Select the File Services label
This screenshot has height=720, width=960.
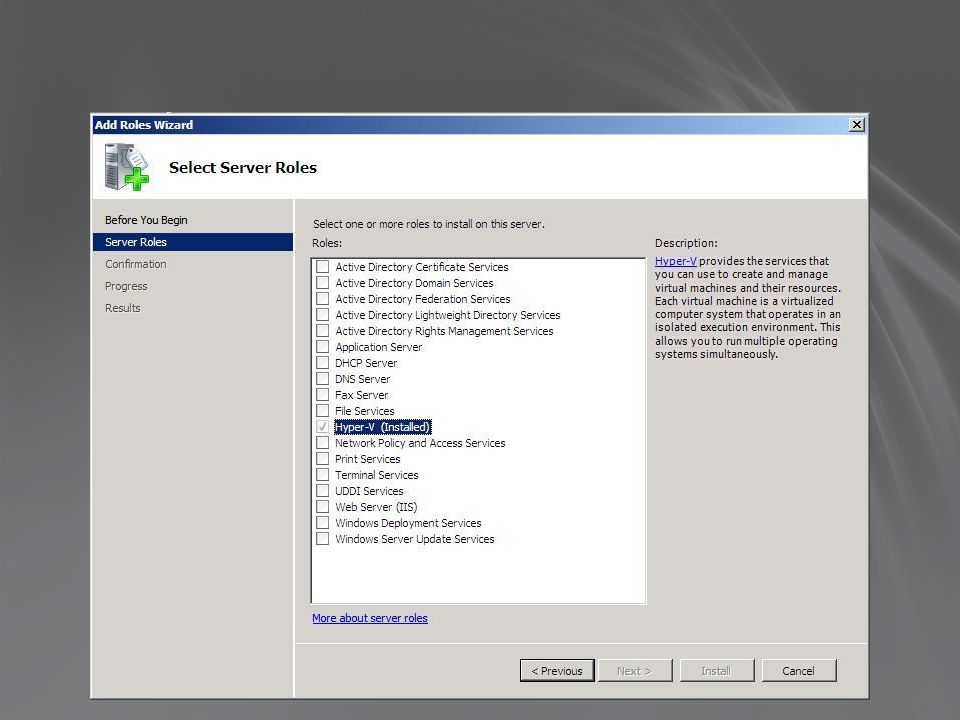(364, 411)
